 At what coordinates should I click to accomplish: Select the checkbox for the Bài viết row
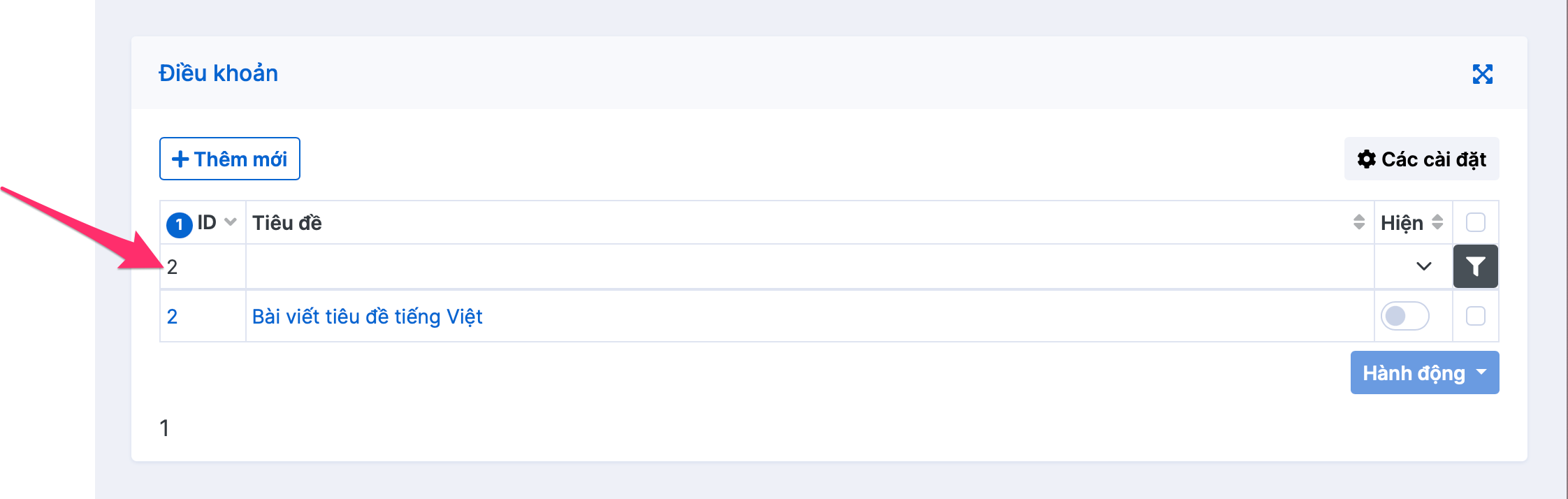1475,316
